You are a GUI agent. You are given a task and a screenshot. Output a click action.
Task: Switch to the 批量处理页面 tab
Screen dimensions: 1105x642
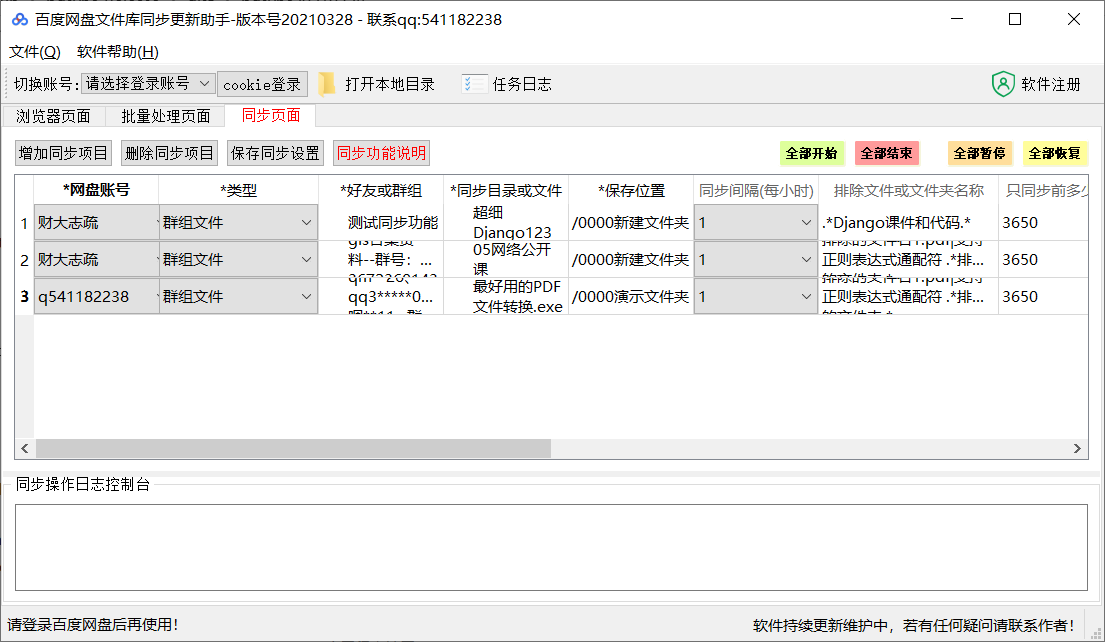[x=165, y=116]
